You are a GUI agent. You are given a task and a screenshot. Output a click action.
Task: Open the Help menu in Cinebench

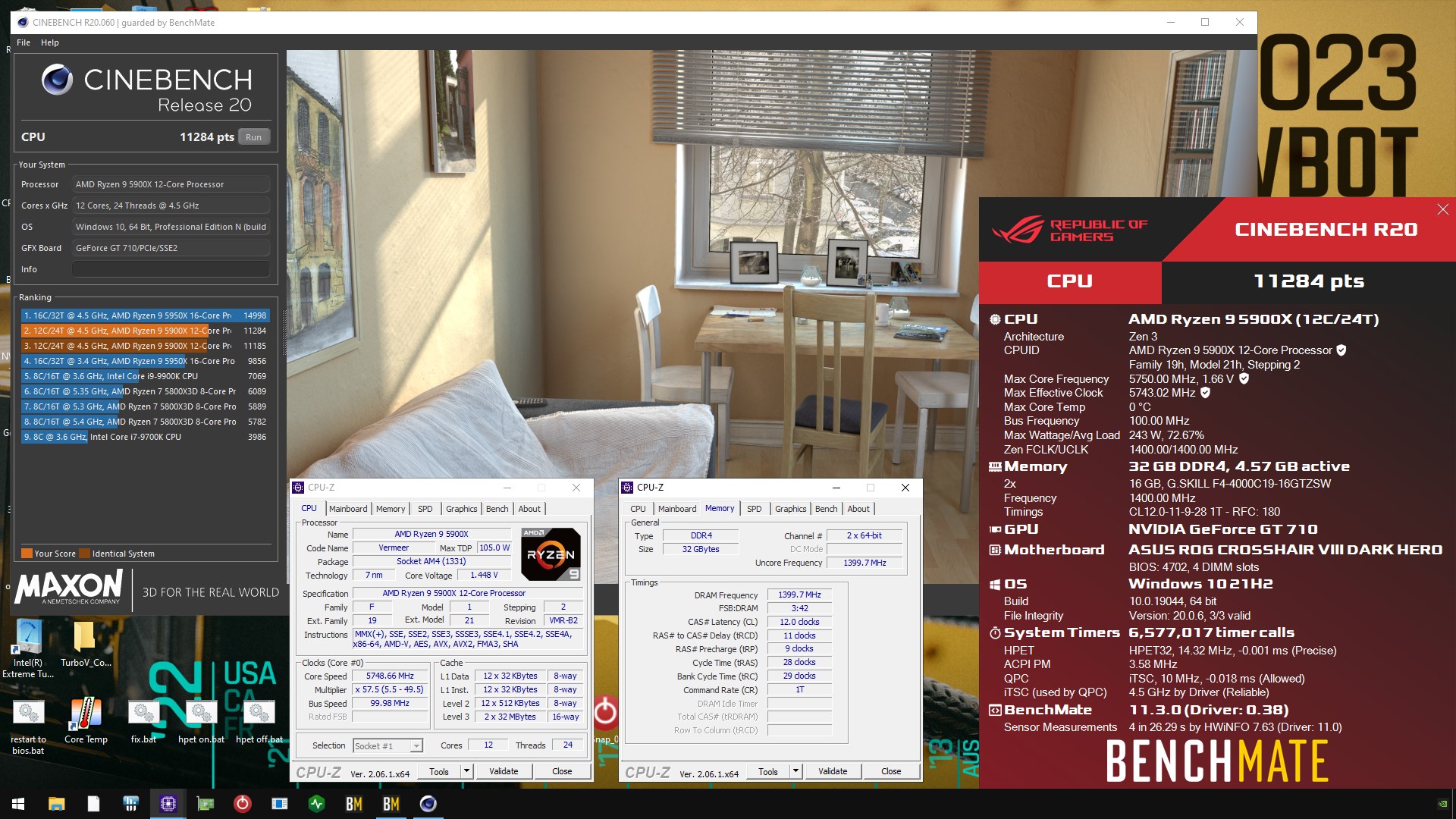tap(50, 42)
